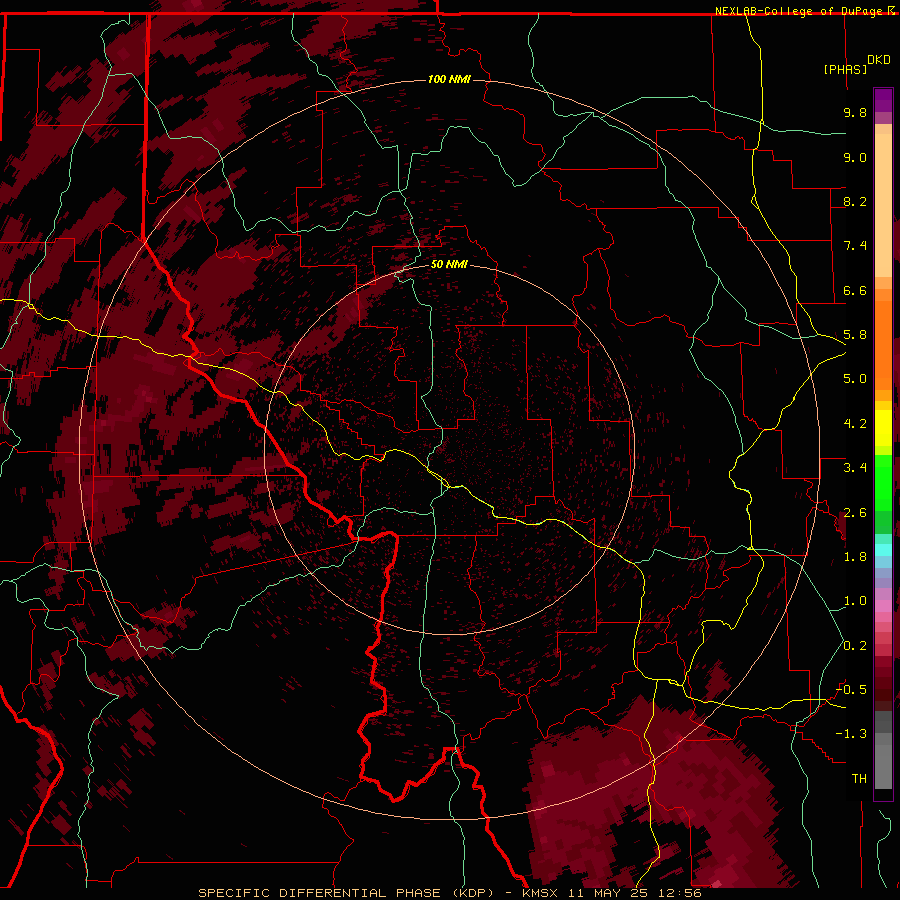Click the yellow segment of the color scale

(883, 428)
